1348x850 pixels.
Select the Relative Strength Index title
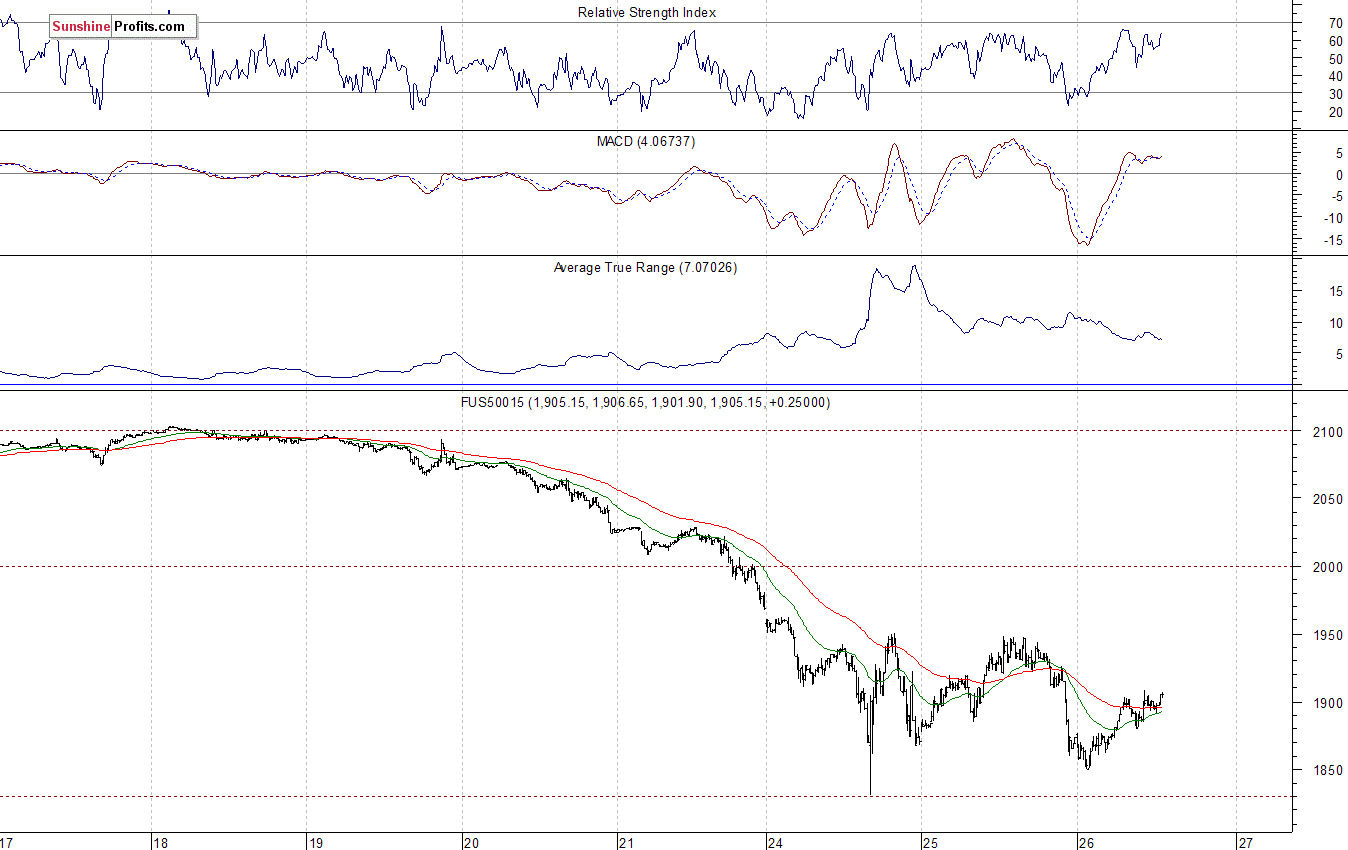[x=647, y=12]
